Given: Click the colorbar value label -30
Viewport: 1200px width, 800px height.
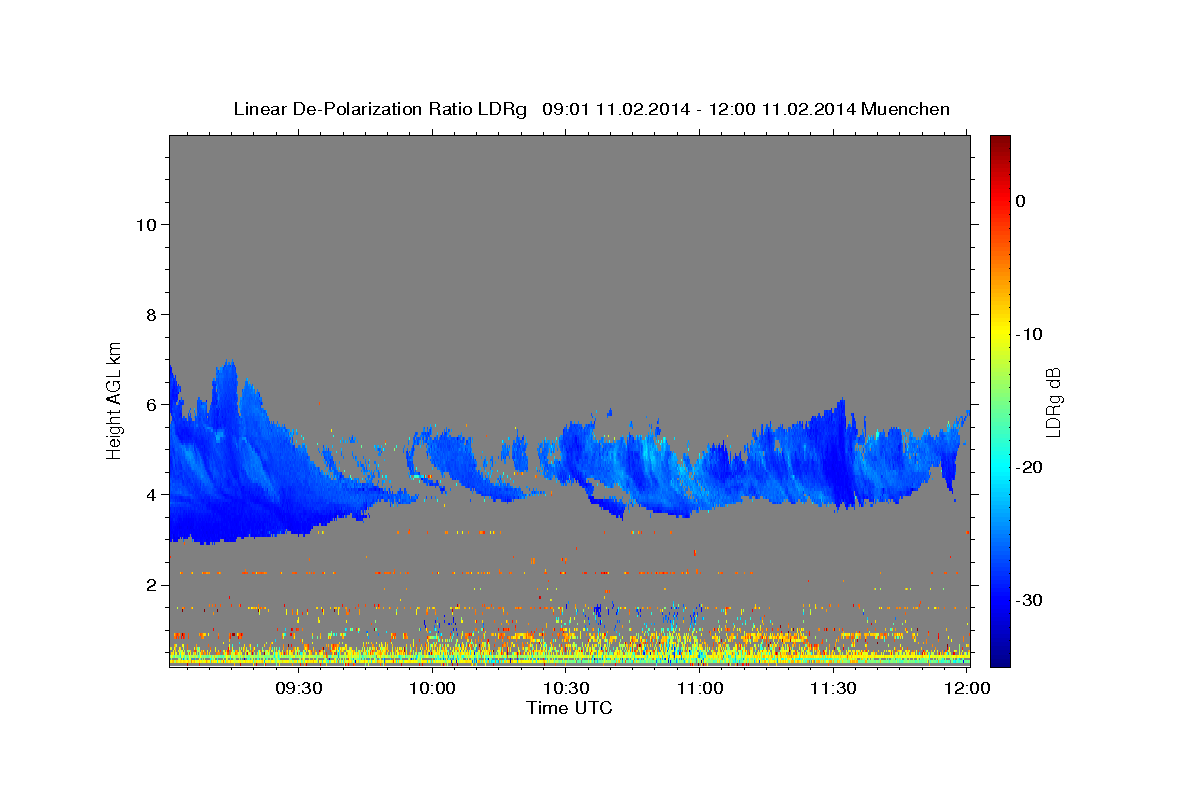Looking at the screenshot, I should [1029, 600].
